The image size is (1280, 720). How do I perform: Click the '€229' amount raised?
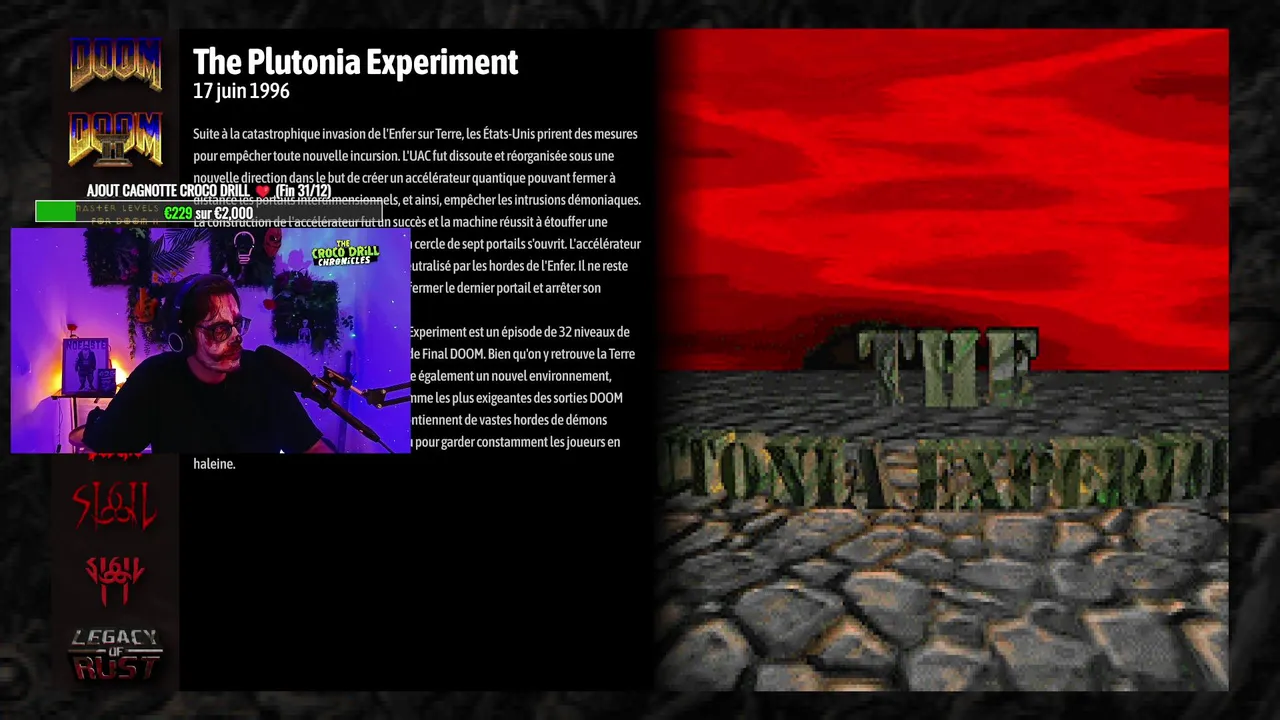pos(178,213)
